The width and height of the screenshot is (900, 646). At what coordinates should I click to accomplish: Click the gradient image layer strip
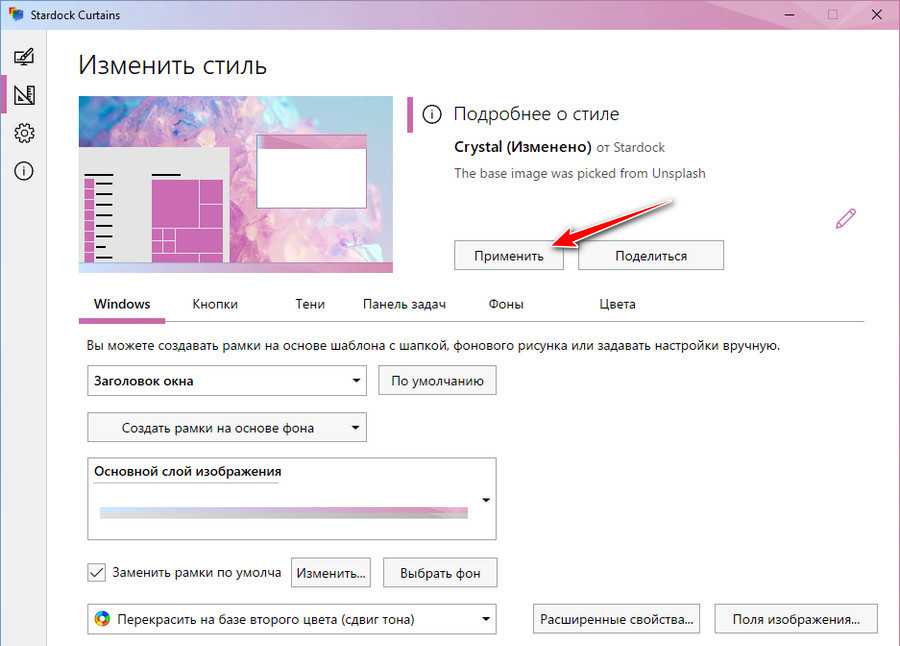(284, 513)
